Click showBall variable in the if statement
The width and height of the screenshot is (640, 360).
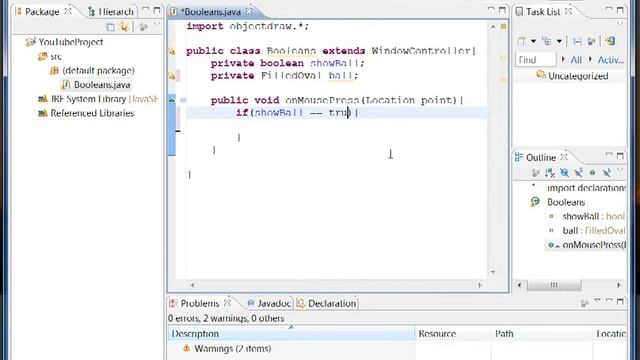click(x=279, y=112)
